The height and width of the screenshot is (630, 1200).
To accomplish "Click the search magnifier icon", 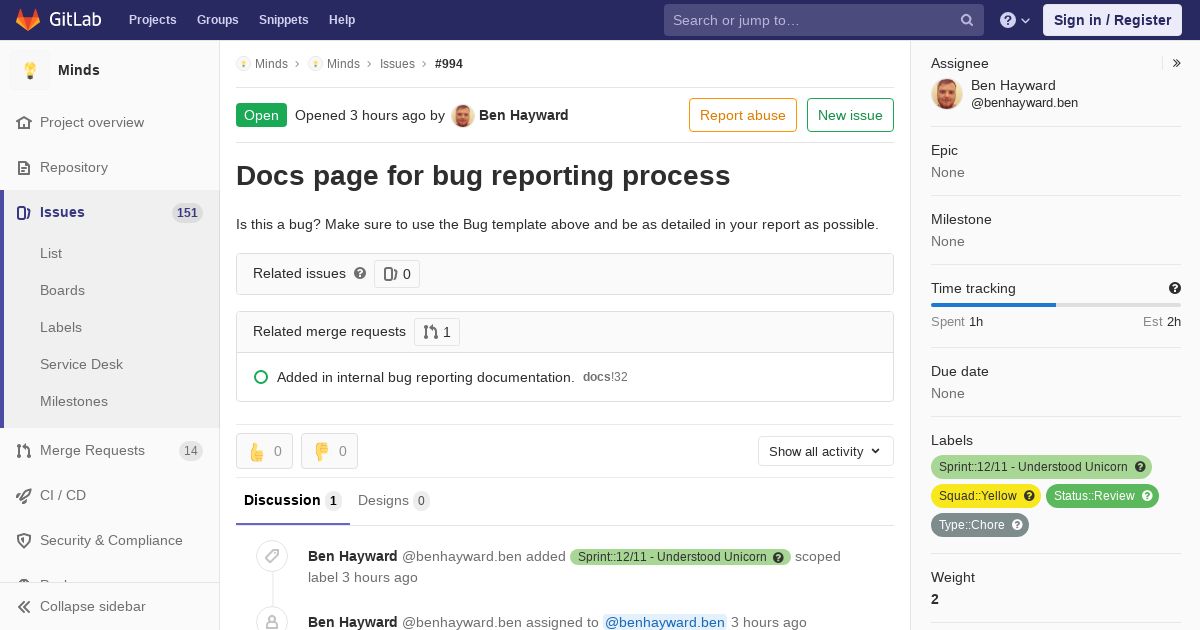I will pos(967,20).
